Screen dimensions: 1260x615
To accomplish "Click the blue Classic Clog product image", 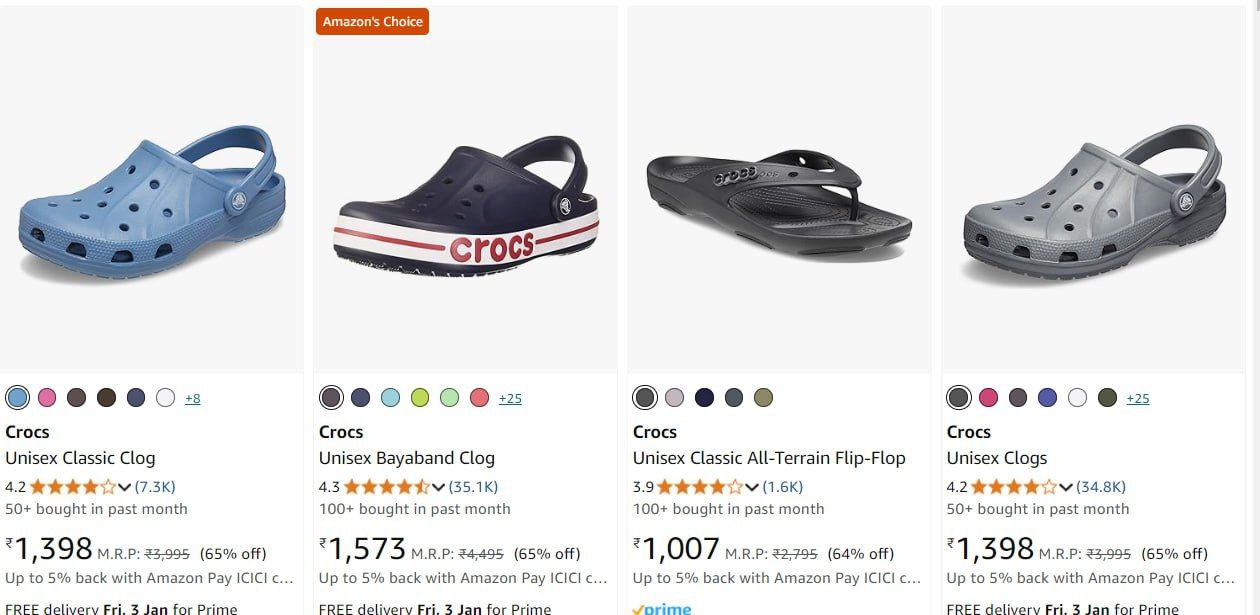I will click(152, 205).
